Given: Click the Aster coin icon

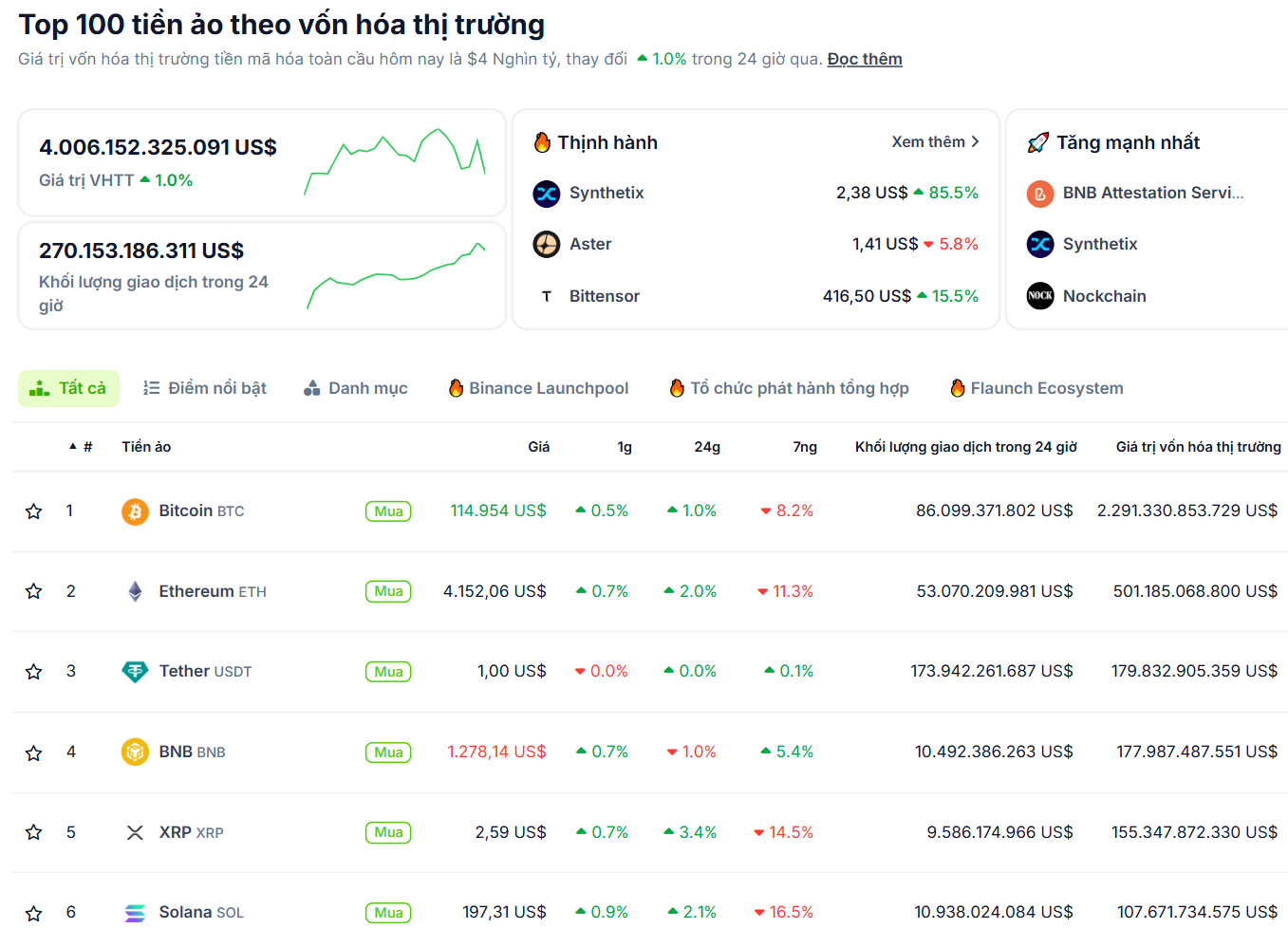Looking at the screenshot, I should (x=547, y=244).
